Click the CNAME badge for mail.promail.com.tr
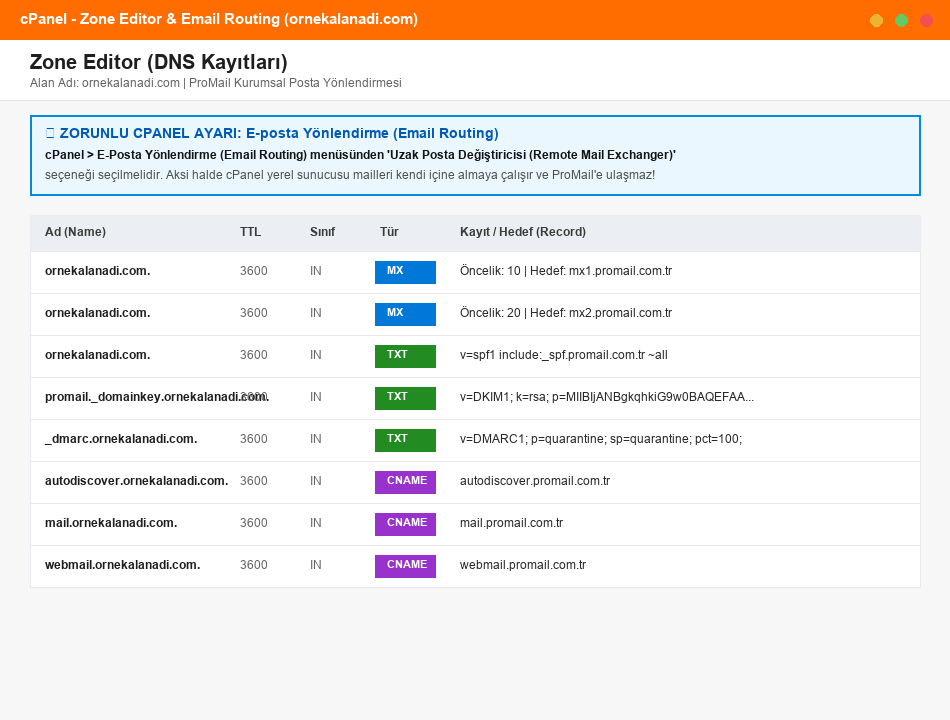Viewport: 950px width, 720px height. [x=405, y=524]
